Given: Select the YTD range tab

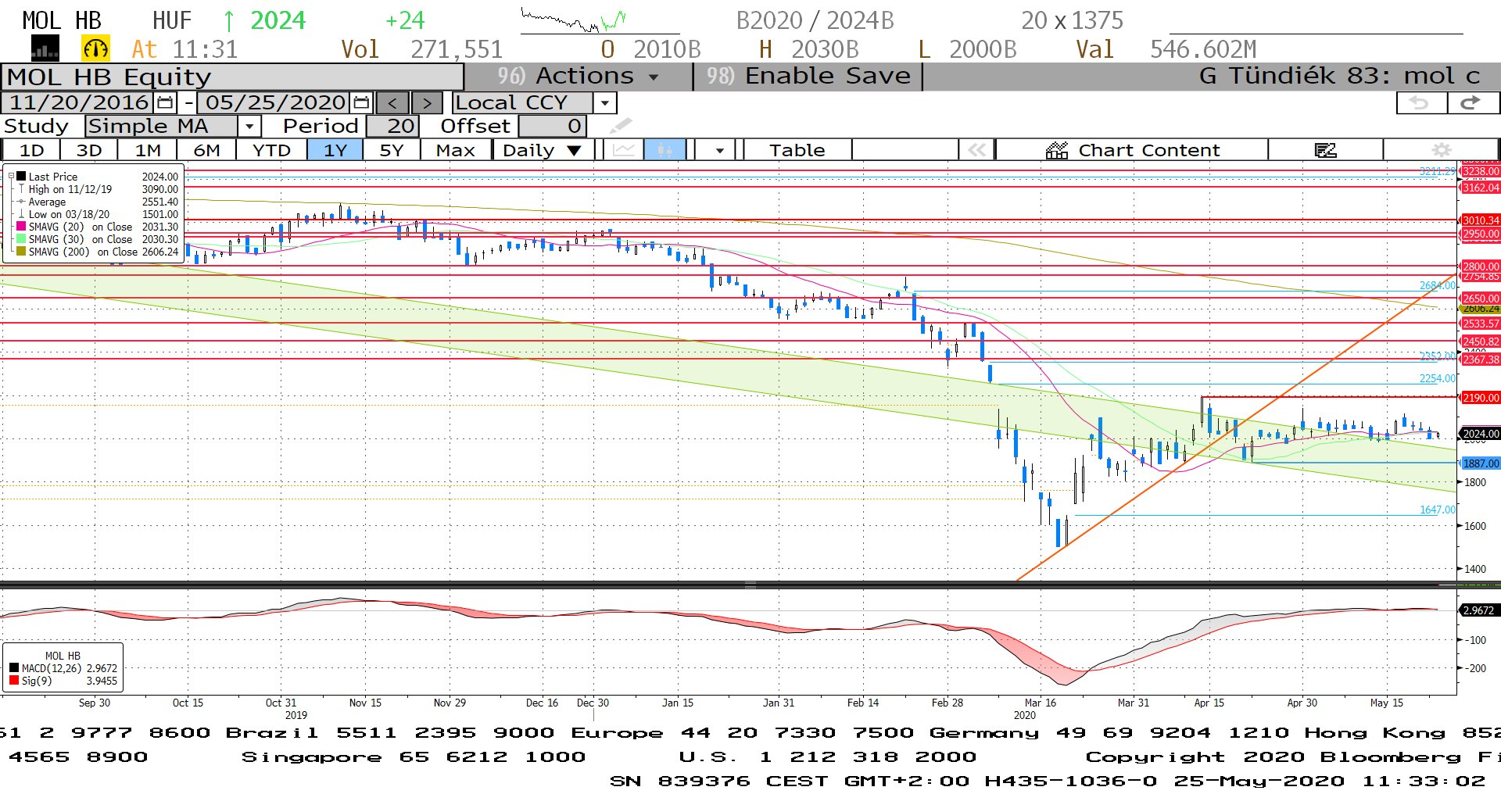Looking at the screenshot, I should (271, 150).
